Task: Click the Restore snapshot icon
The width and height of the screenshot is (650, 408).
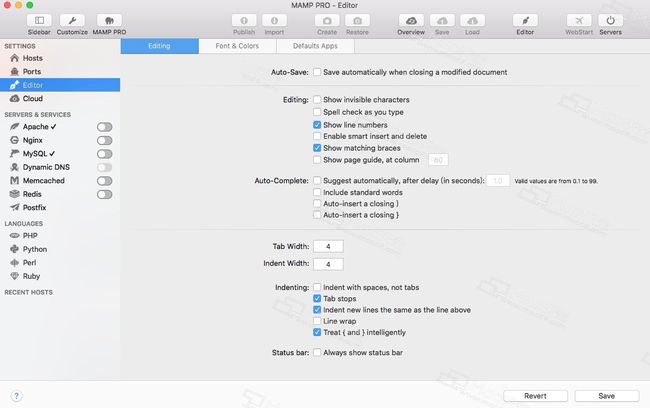Action: [x=357, y=20]
